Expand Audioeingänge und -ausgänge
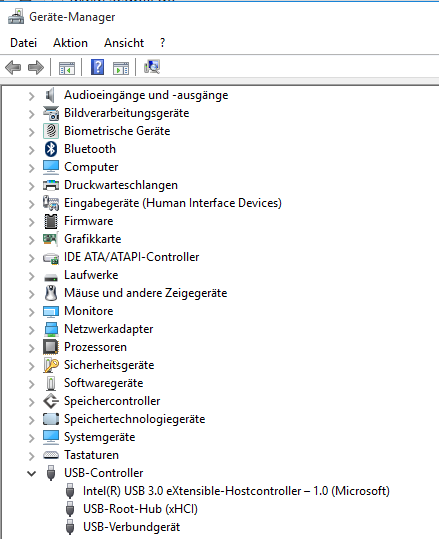This screenshot has height=539, width=439. [32, 96]
